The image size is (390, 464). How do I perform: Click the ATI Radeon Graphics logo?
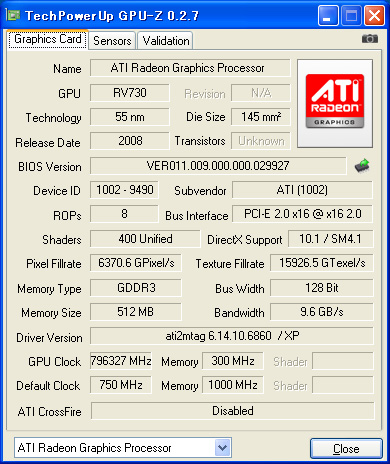click(x=335, y=103)
